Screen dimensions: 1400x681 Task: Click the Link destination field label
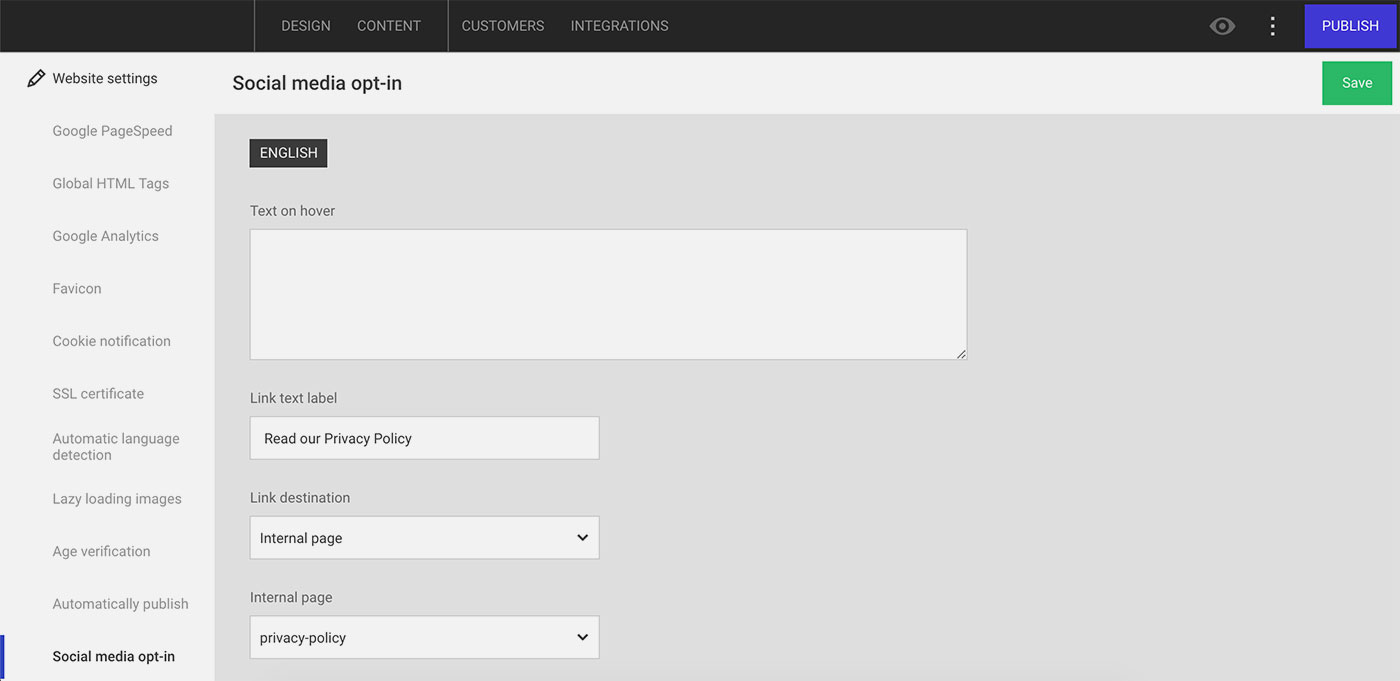coord(300,498)
